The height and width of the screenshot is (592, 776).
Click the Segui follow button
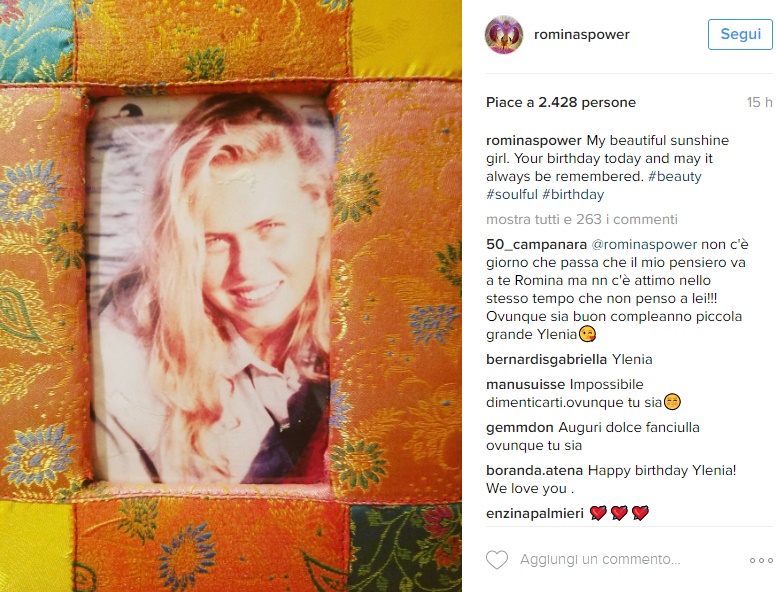tap(740, 34)
